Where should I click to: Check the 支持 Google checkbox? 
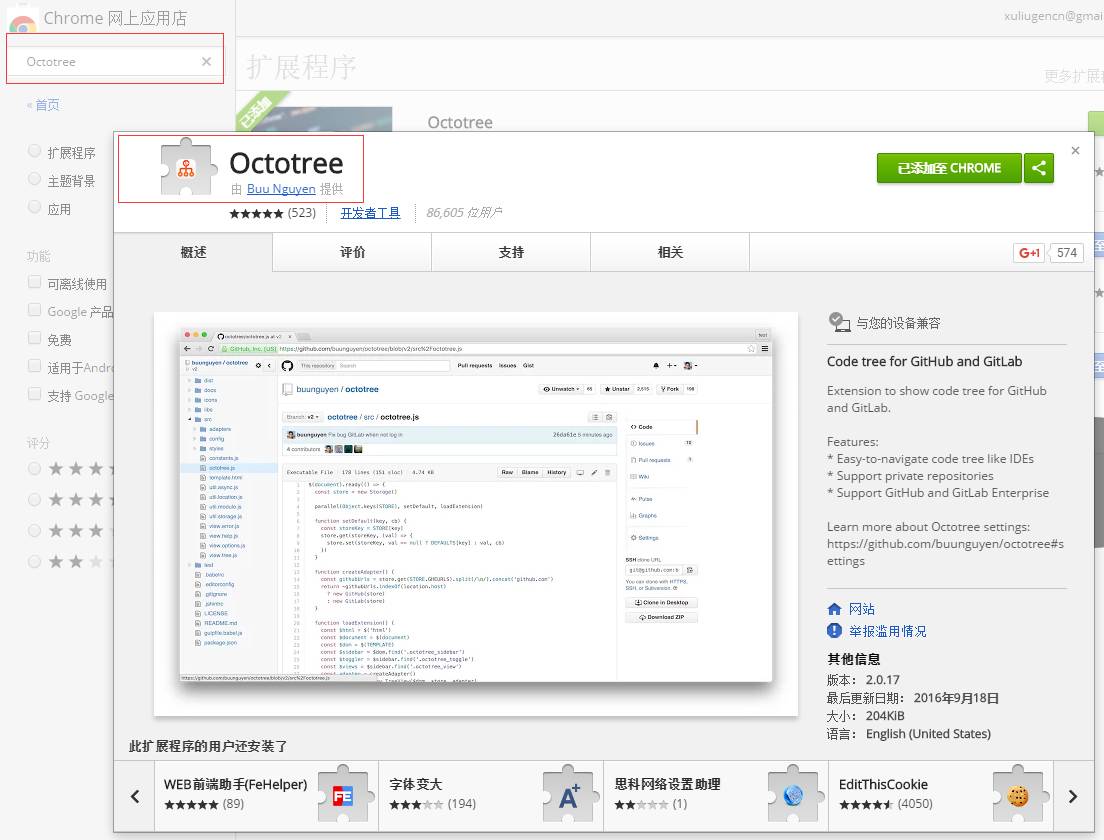34,394
